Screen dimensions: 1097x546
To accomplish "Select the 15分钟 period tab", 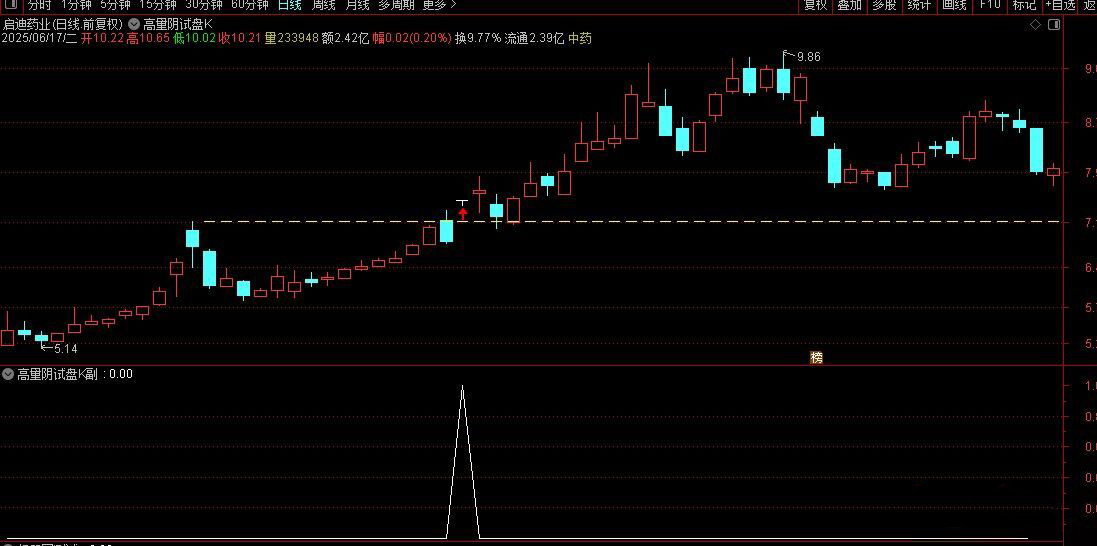I will pyautogui.click(x=157, y=5).
